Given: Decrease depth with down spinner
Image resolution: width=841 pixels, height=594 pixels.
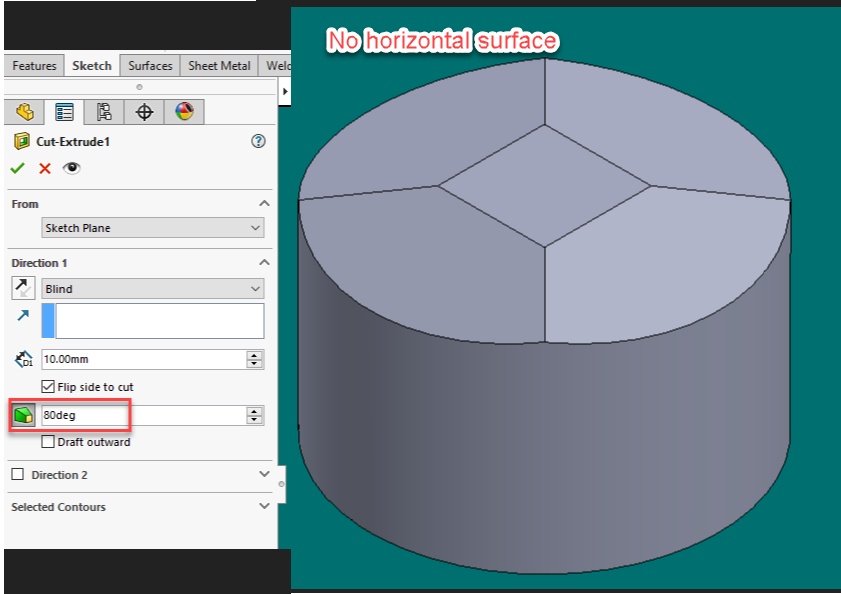Looking at the screenshot, I should [255, 364].
